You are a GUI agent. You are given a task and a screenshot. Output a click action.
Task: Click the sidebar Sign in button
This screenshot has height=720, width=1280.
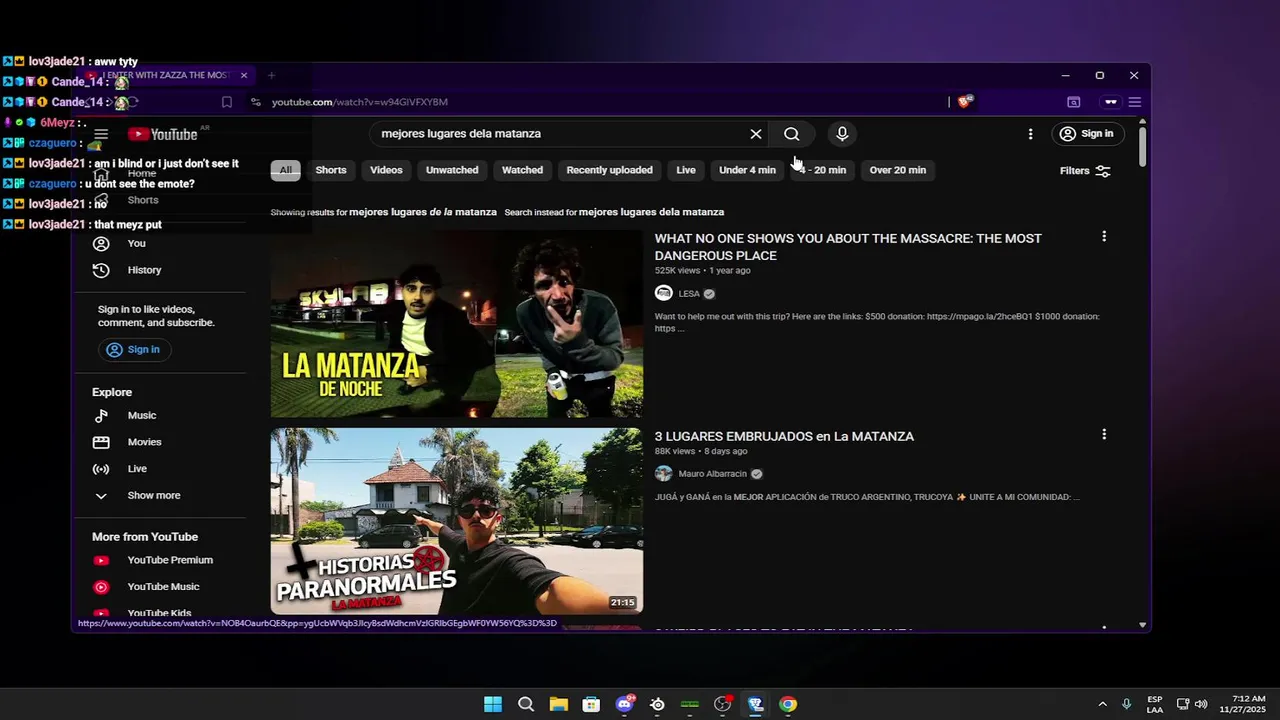tap(134, 349)
